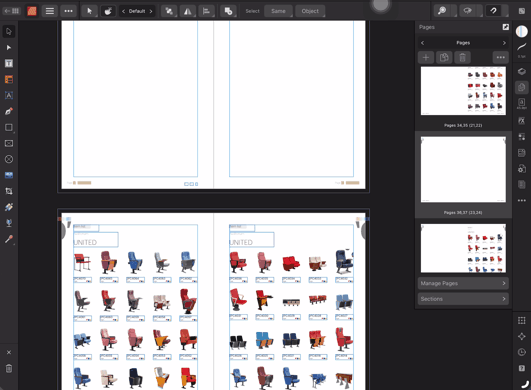This screenshot has height=390, width=531.
Task: Open the Layers studio
Action: pyautogui.click(x=522, y=71)
